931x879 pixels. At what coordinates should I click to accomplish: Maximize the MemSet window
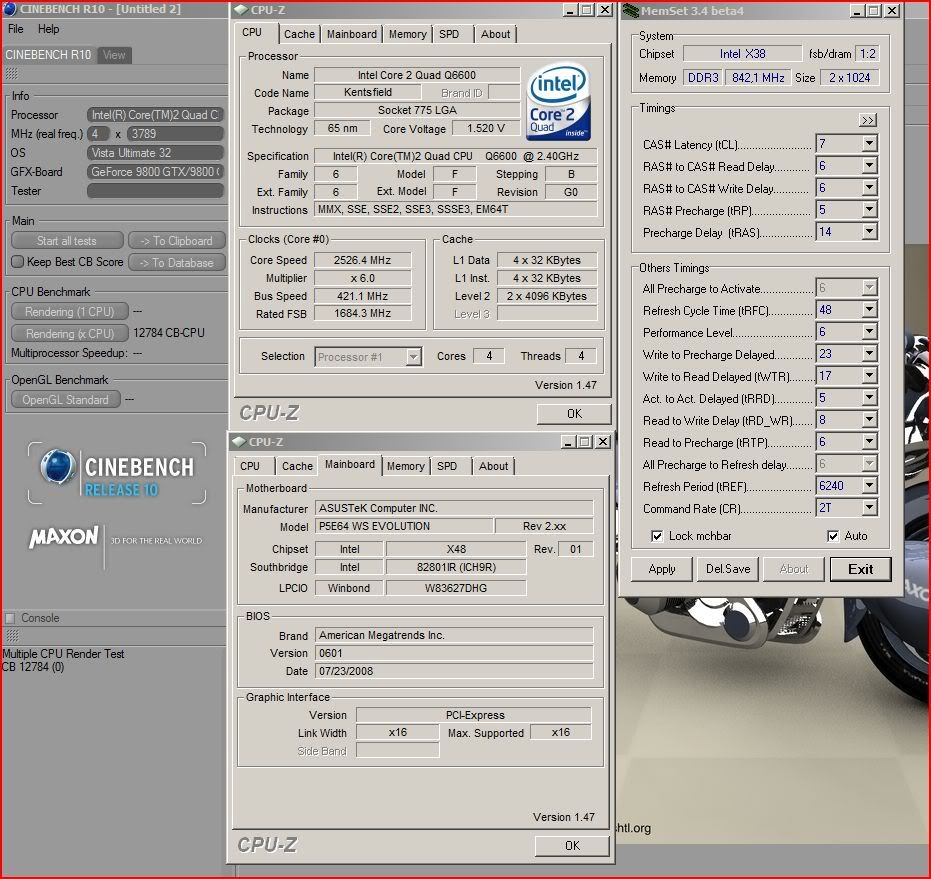pyautogui.click(x=874, y=11)
